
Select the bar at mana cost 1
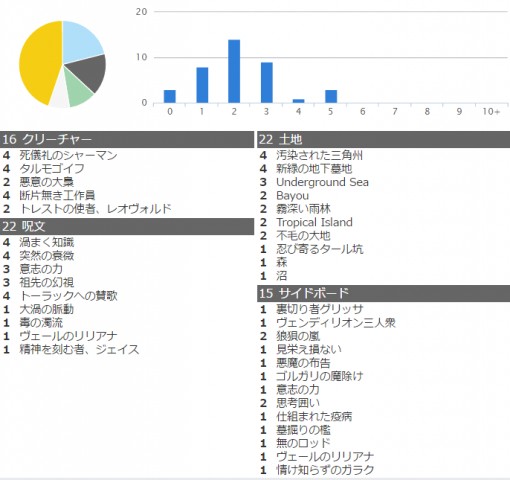point(202,85)
